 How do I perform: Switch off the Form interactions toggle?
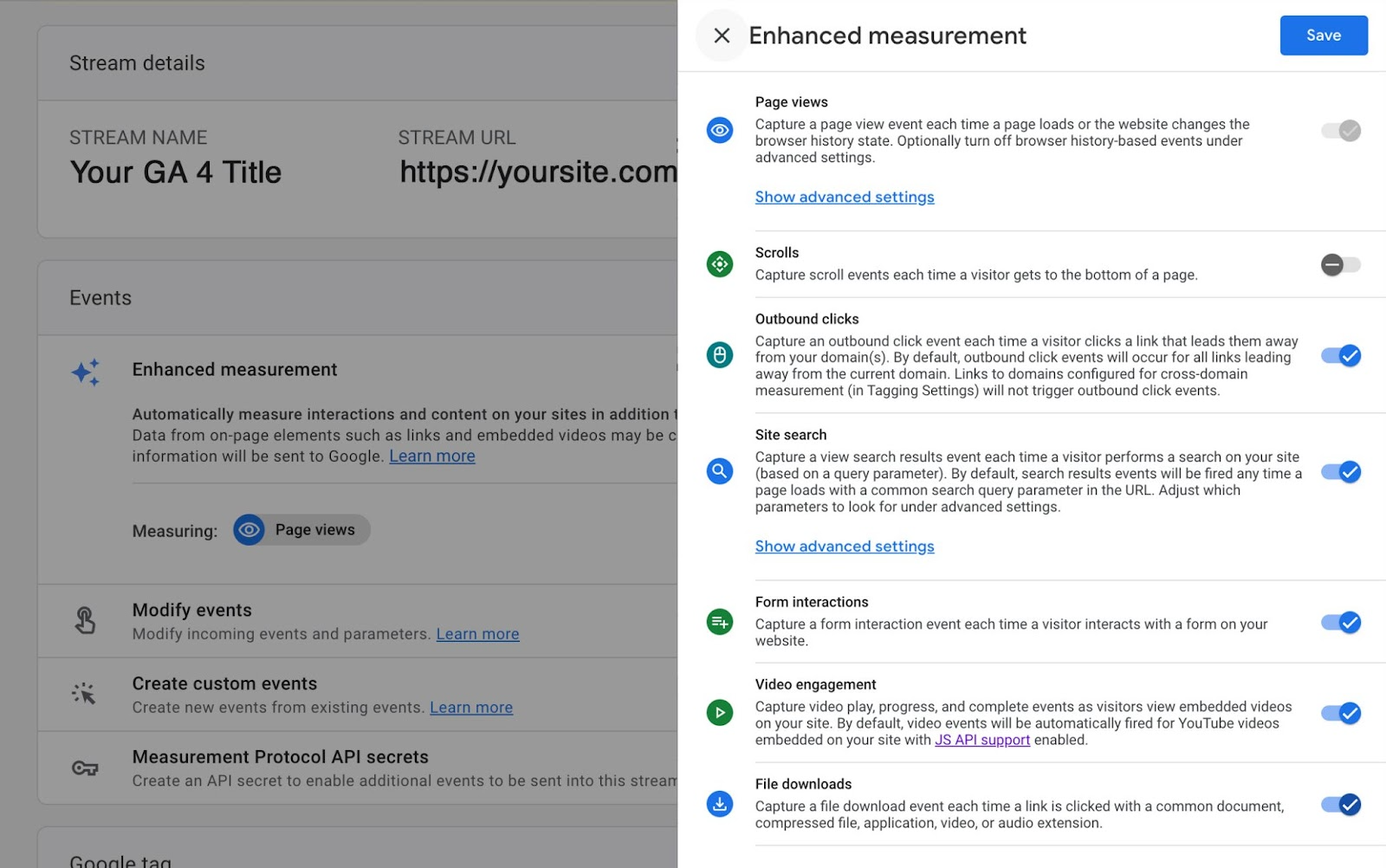pos(1340,623)
